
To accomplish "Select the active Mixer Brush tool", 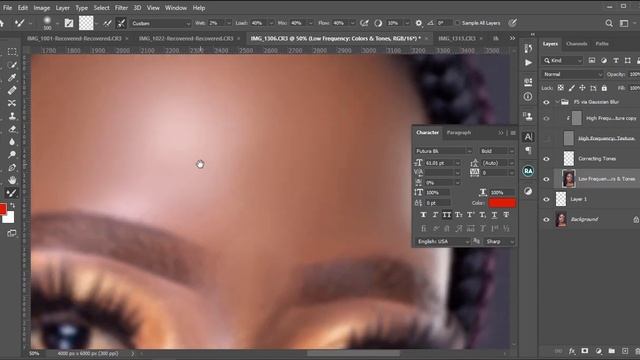I will 12,193.
